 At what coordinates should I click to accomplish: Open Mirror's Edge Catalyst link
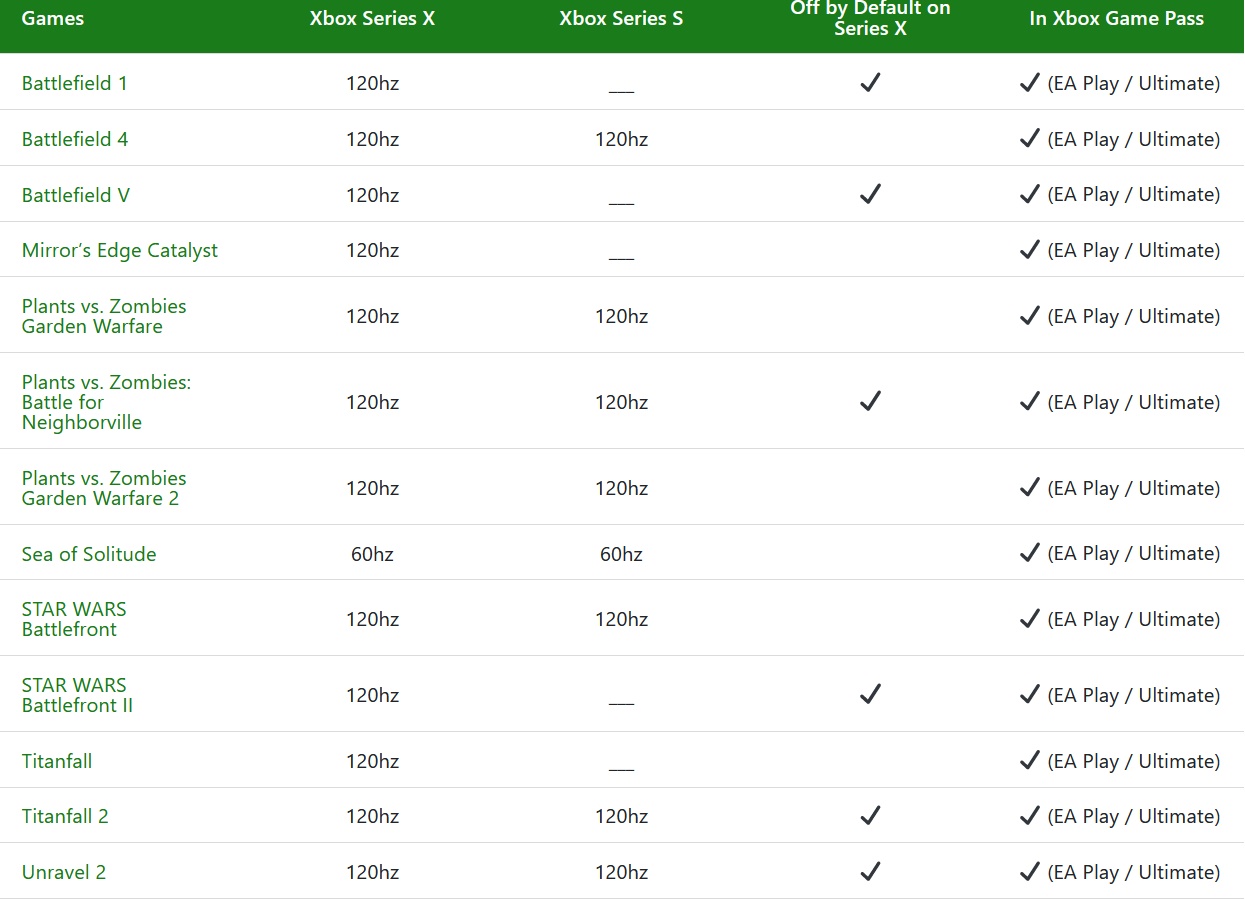click(x=120, y=251)
